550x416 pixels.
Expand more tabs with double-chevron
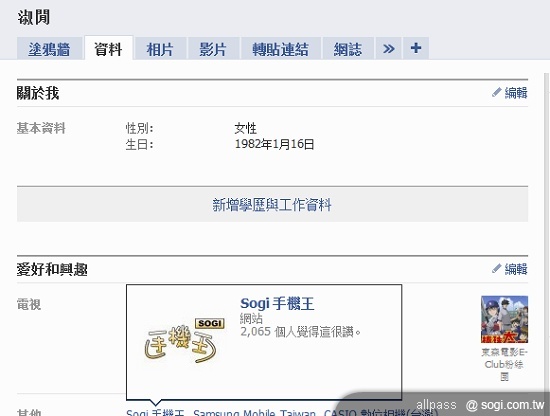(x=389, y=48)
